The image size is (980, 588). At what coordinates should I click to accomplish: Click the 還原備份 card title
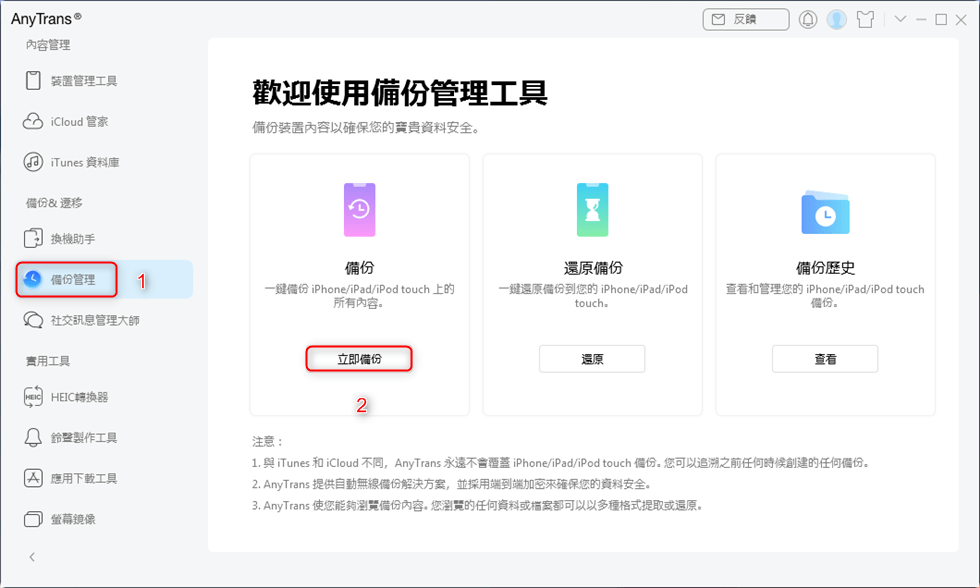tap(592, 267)
